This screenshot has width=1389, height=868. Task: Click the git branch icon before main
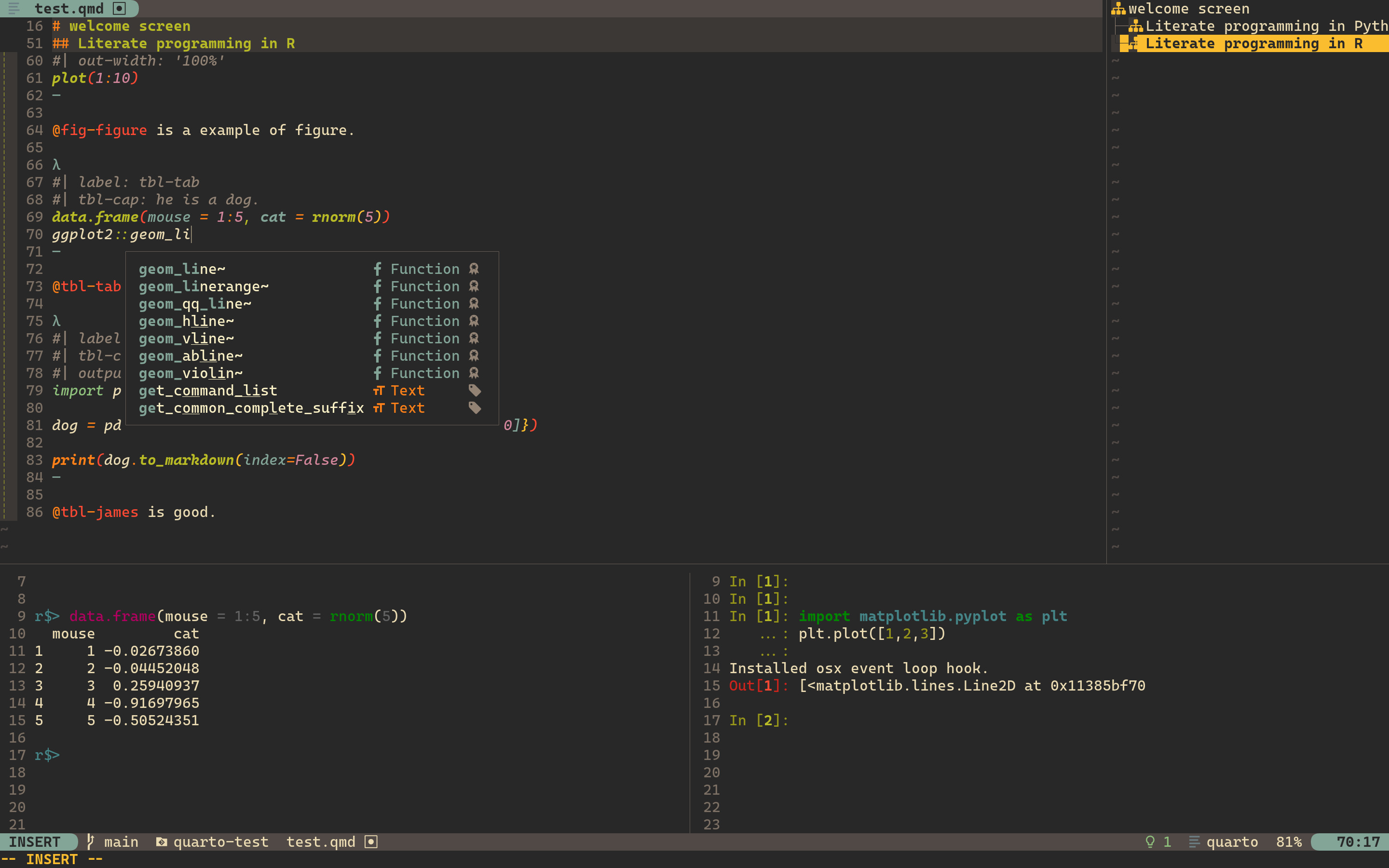coord(91,841)
